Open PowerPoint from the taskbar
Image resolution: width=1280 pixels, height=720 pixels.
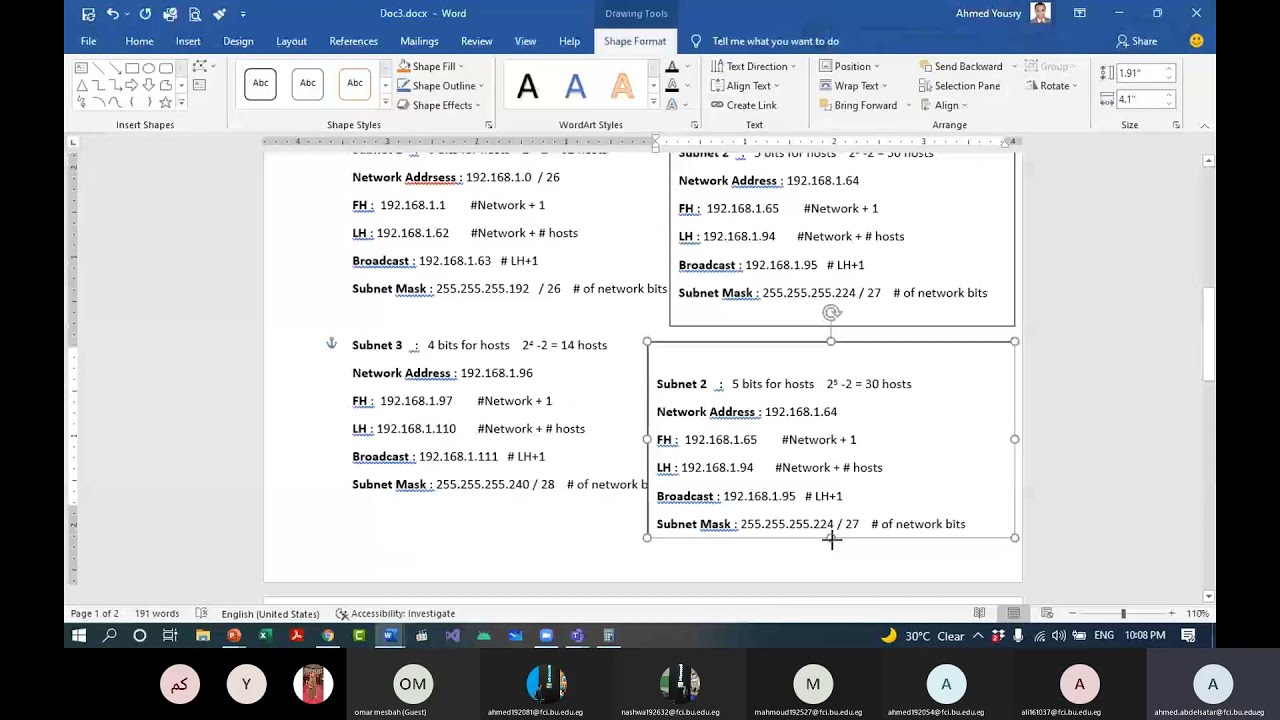click(x=233, y=635)
